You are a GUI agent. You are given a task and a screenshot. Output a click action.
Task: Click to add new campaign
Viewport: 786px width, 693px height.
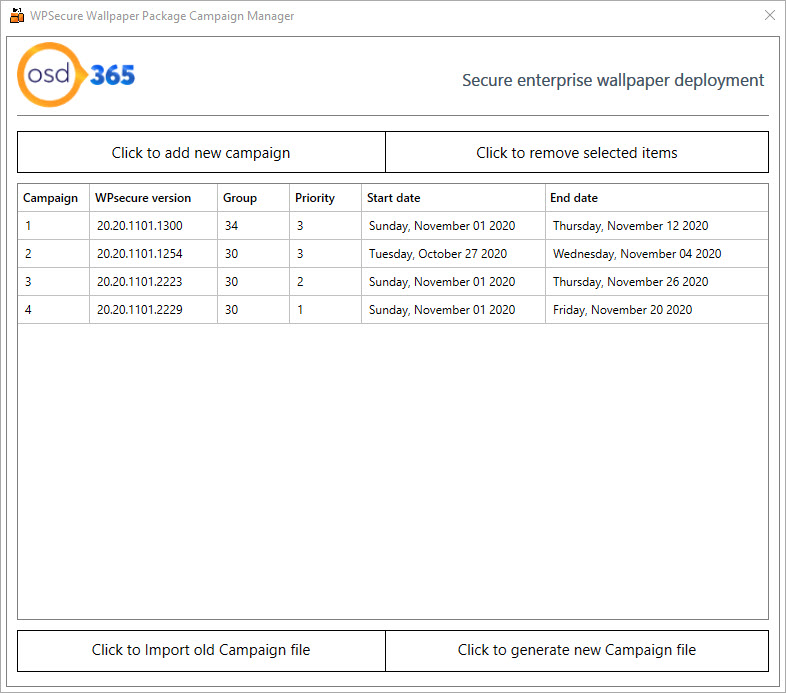pyautogui.click(x=201, y=152)
